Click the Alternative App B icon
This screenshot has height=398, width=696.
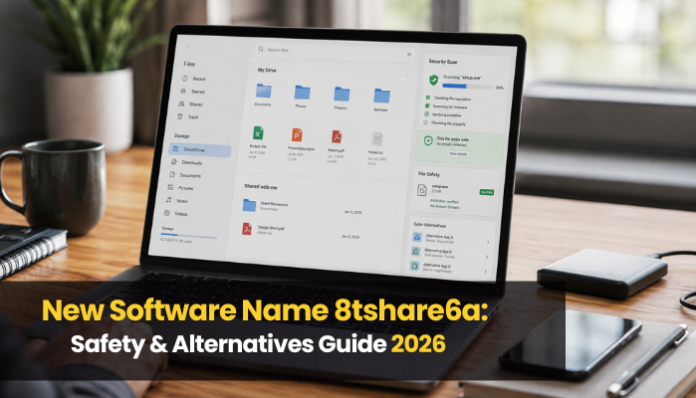(x=415, y=252)
